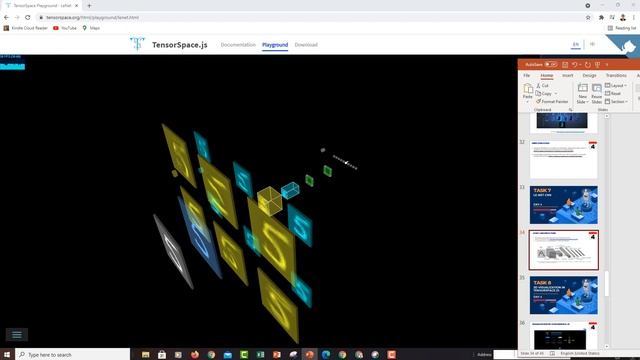
Task: Customize Quick Access Toolbar dropdown
Action: coord(607,64)
